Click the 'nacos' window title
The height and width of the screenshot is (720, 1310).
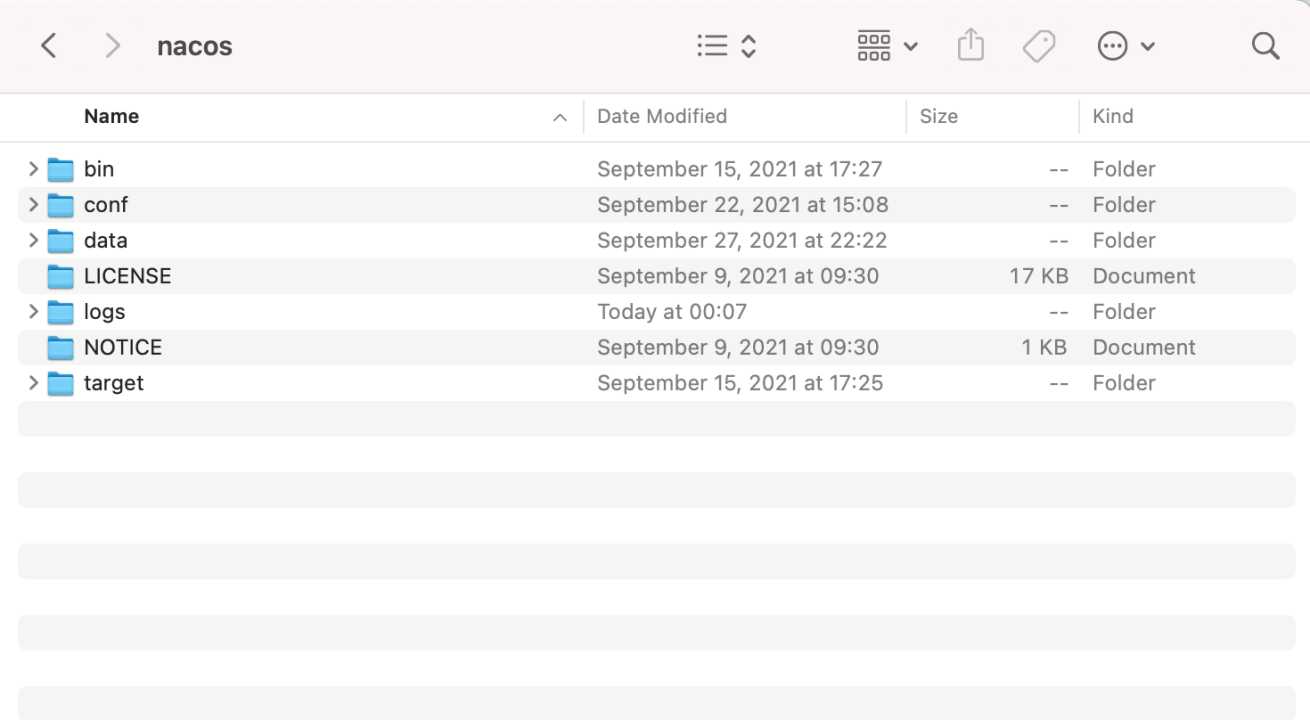[195, 46]
